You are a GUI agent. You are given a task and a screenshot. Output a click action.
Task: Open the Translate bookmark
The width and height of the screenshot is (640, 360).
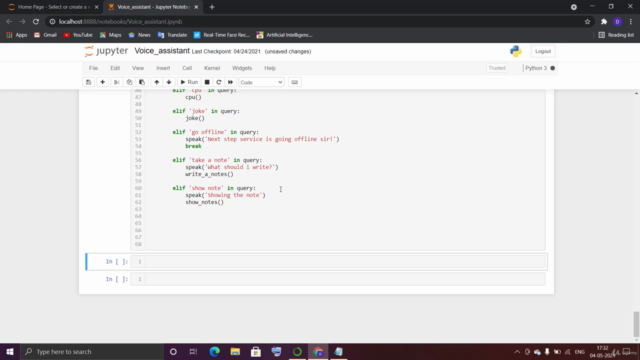(x=172, y=35)
